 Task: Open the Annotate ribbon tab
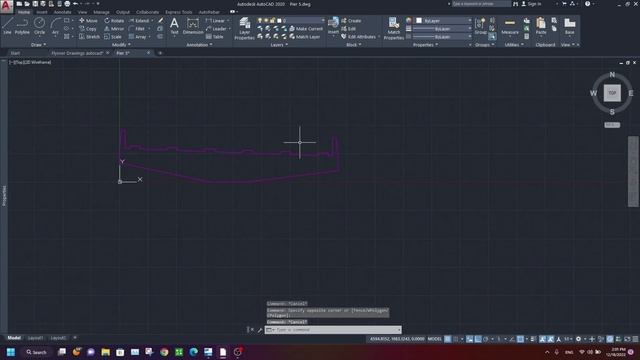pyautogui.click(x=62, y=12)
